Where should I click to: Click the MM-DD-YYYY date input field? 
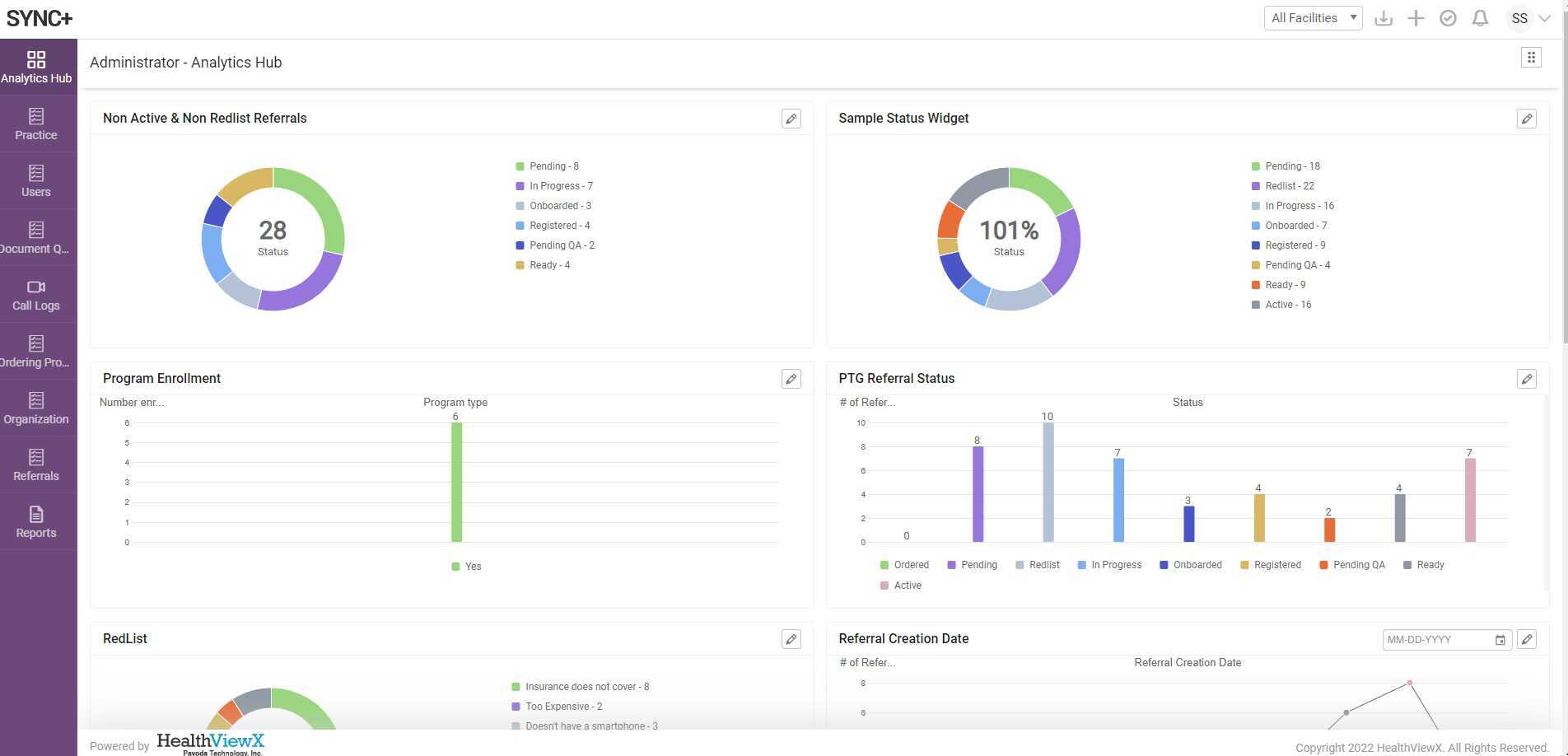coord(1437,640)
